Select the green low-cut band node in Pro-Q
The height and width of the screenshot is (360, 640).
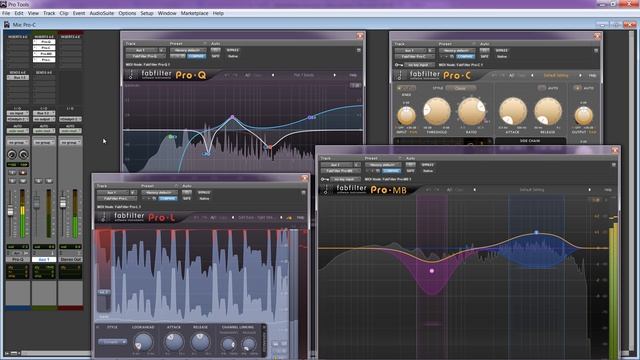point(171,137)
